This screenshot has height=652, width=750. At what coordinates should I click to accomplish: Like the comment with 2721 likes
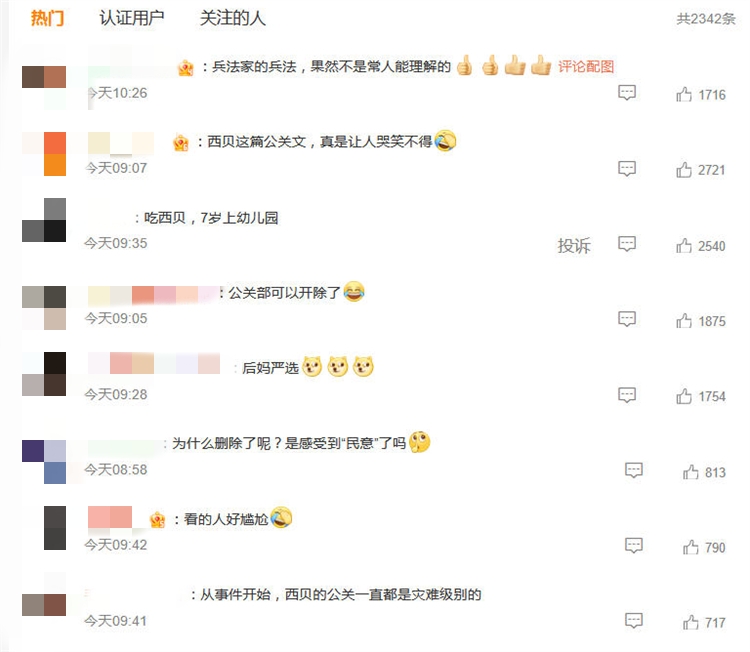684,169
